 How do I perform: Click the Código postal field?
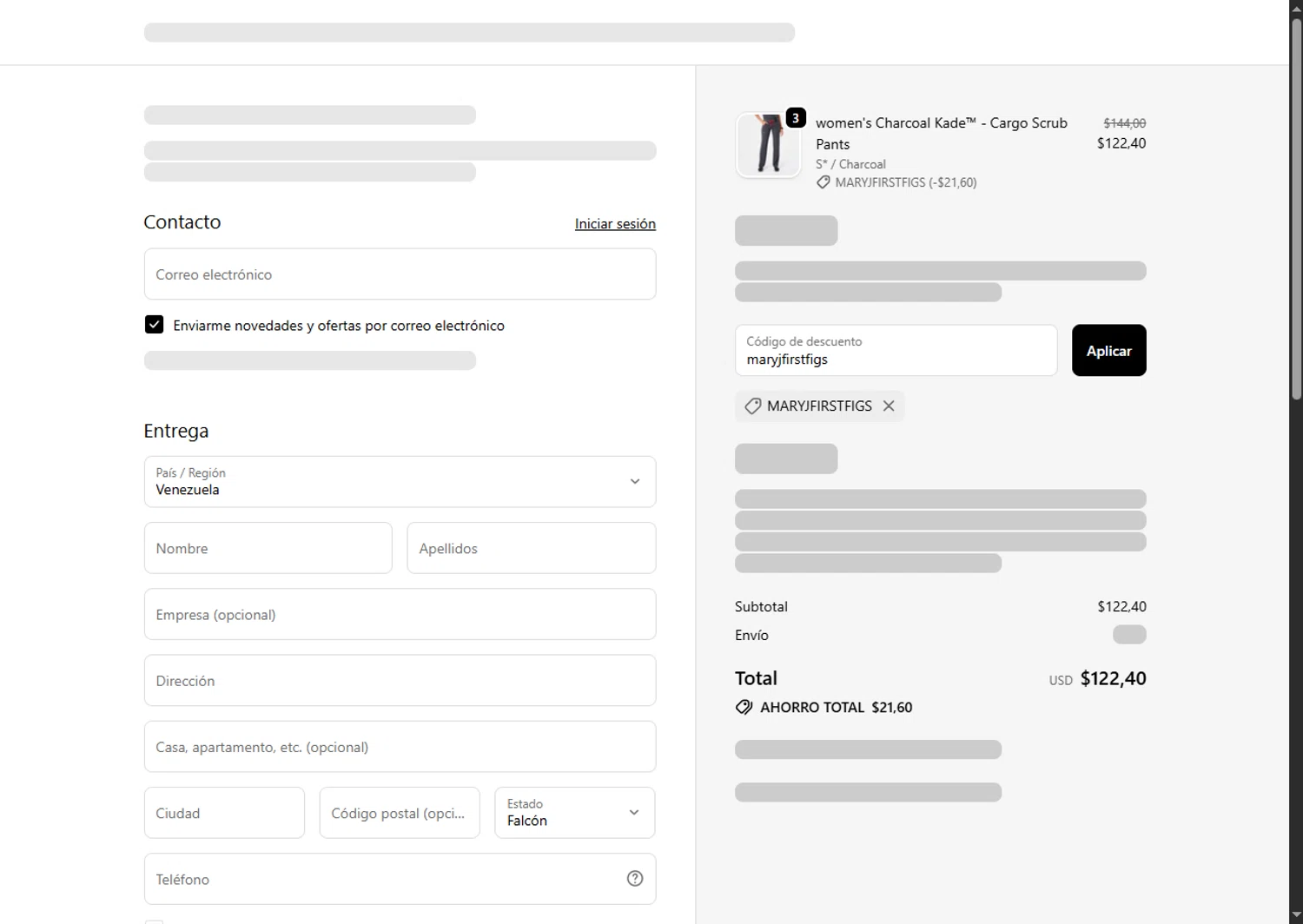tap(399, 813)
